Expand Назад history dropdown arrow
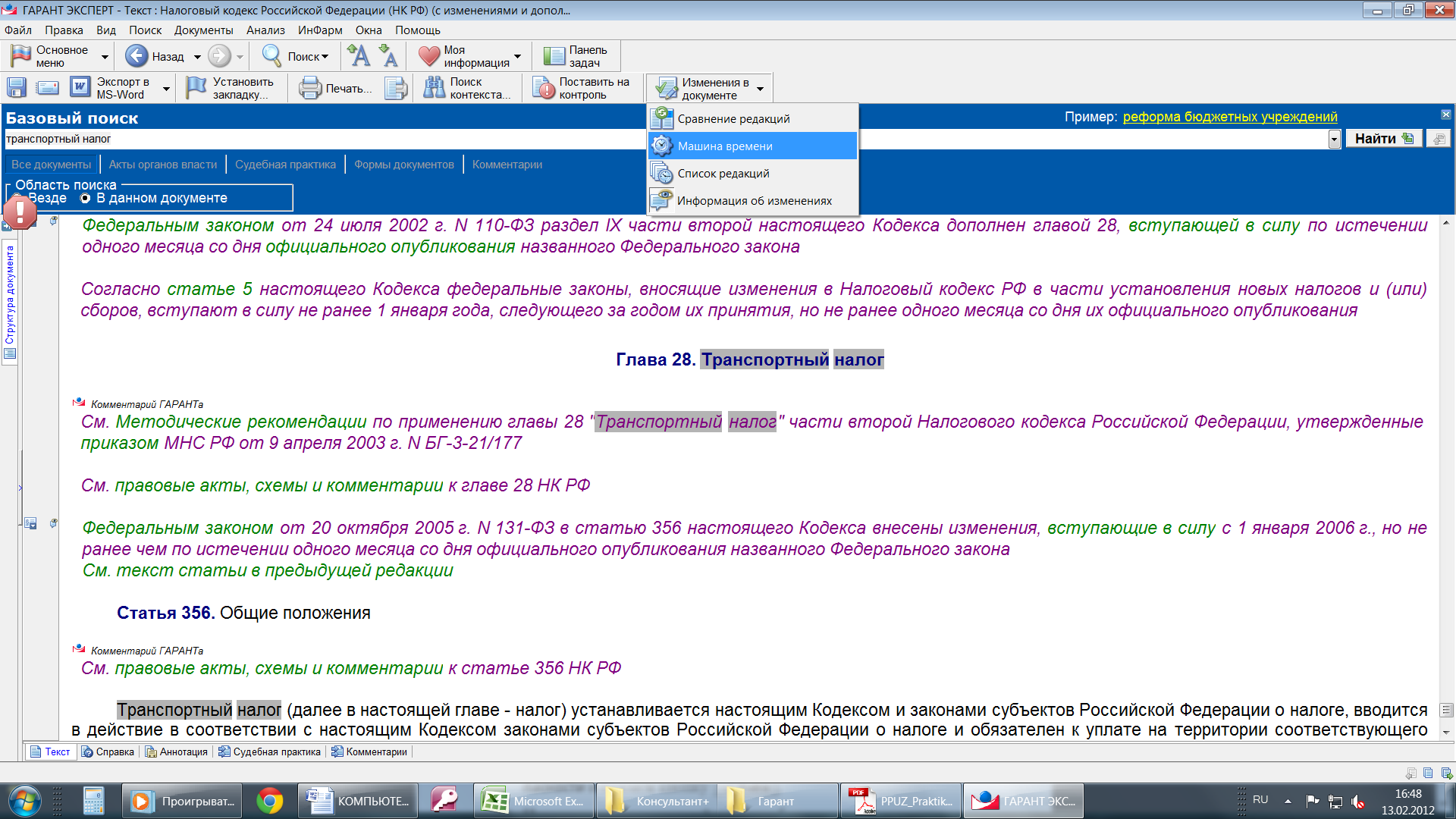 (x=197, y=57)
